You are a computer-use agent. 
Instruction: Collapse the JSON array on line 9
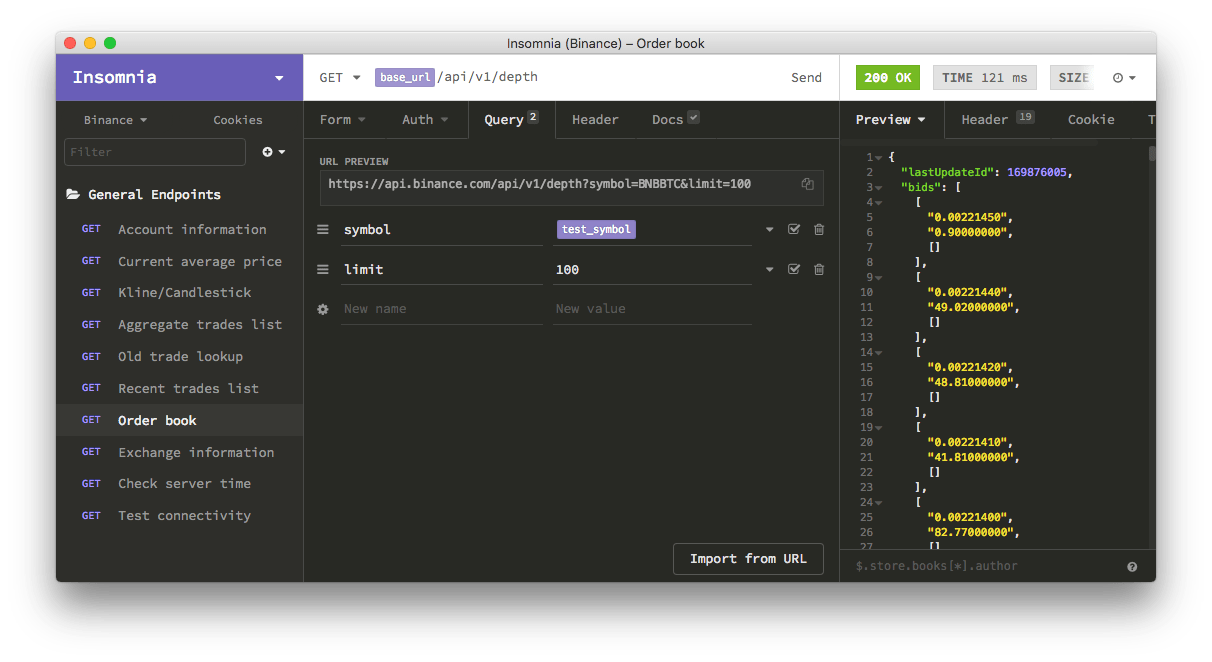(879, 277)
